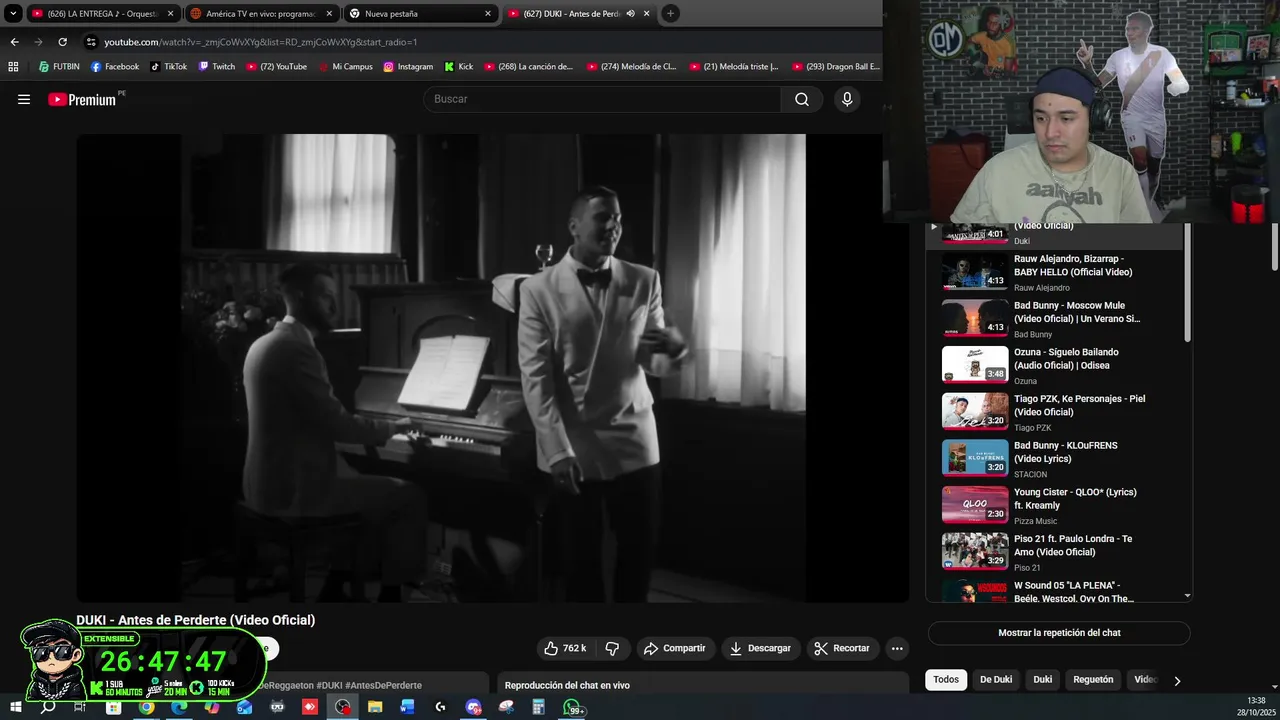Close the Nueva pestaña tab
The height and width of the screenshot is (720, 1280).
click(488, 14)
